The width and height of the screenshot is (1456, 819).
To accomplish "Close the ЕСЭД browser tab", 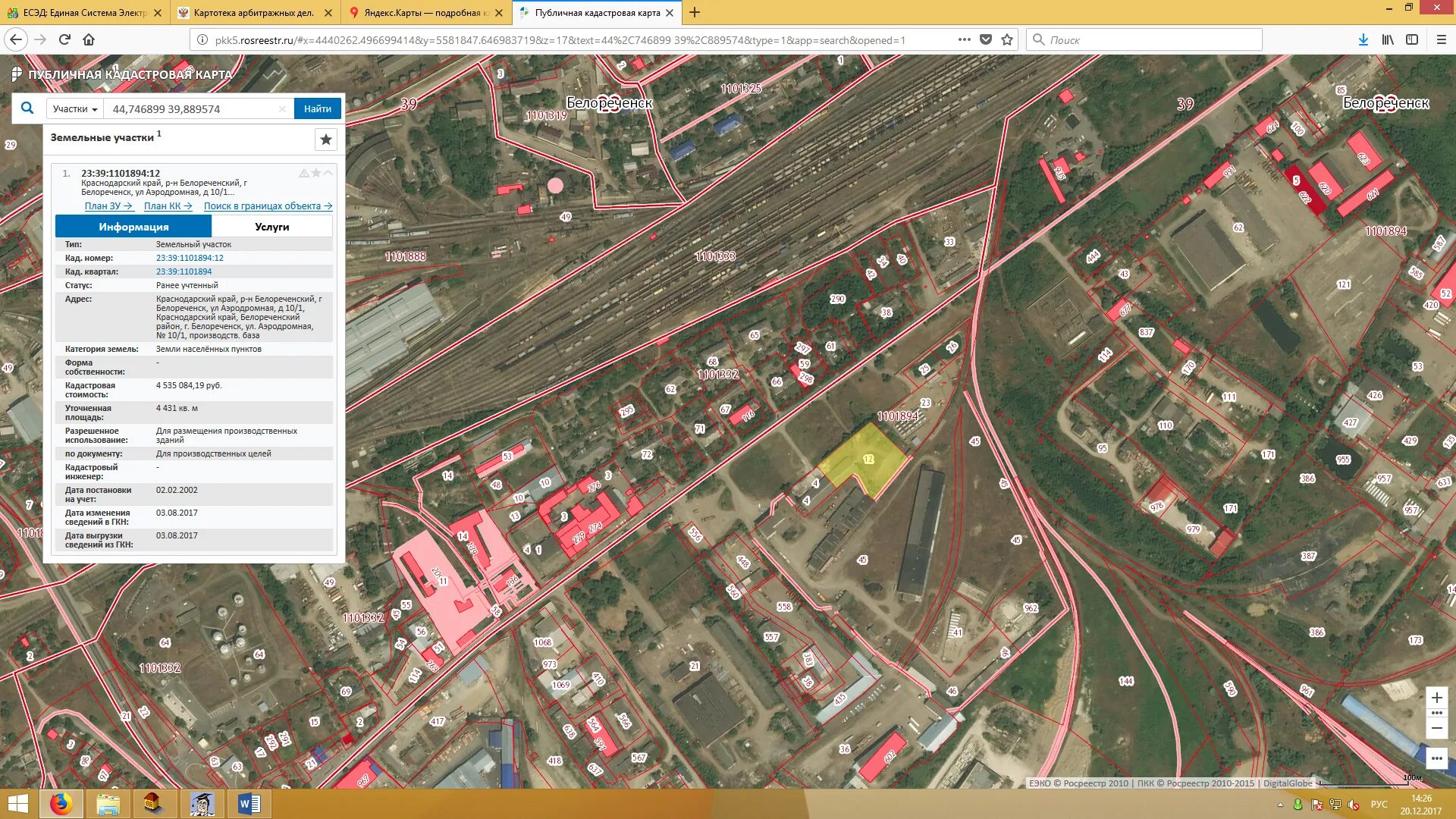I will pos(157,13).
